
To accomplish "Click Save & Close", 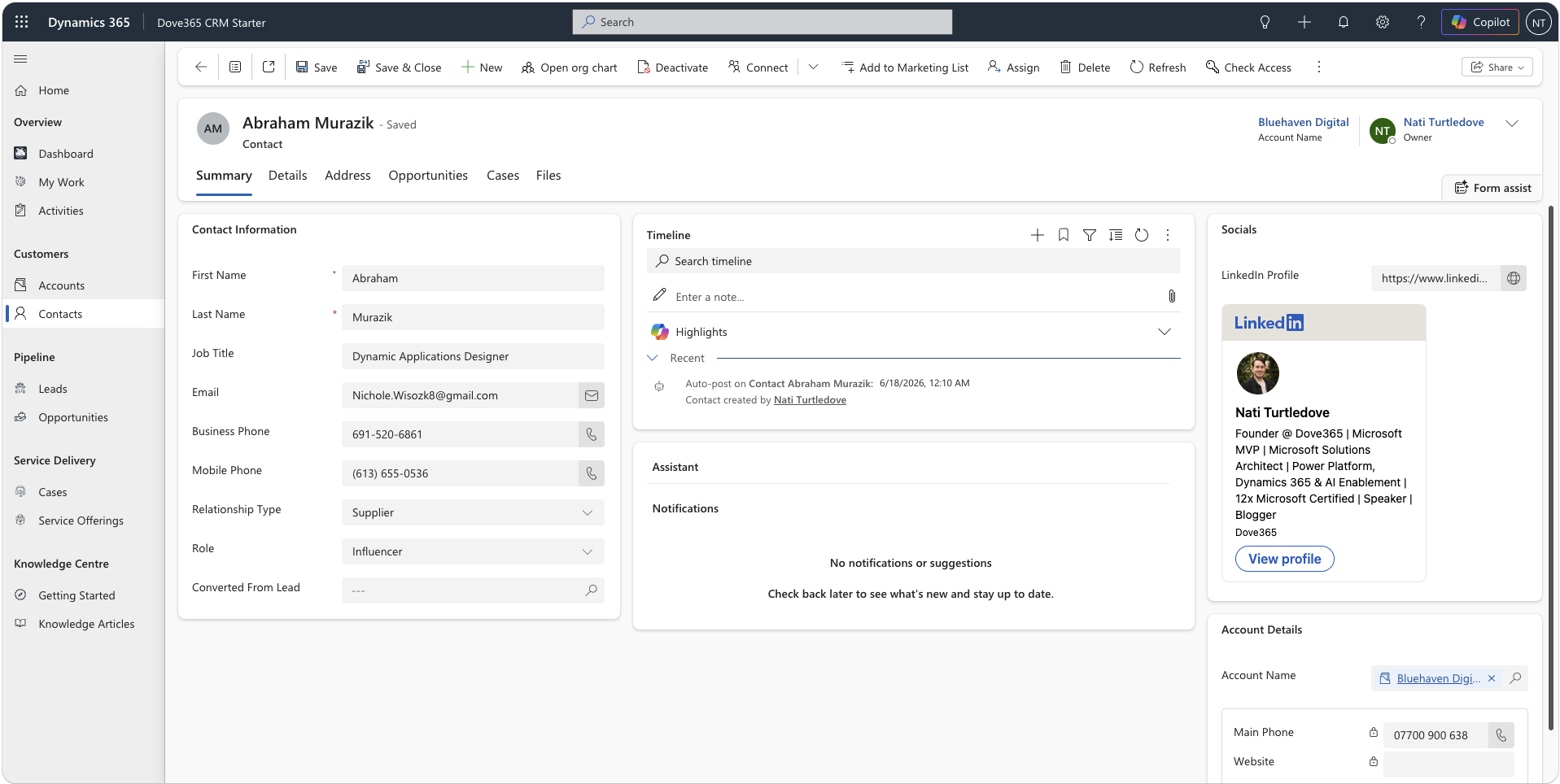I will point(400,68).
